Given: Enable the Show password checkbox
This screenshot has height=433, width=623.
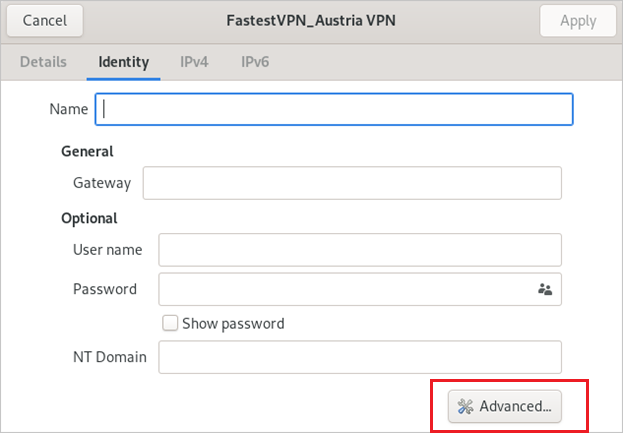Looking at the screenshot, I should [x=170, y=323].
